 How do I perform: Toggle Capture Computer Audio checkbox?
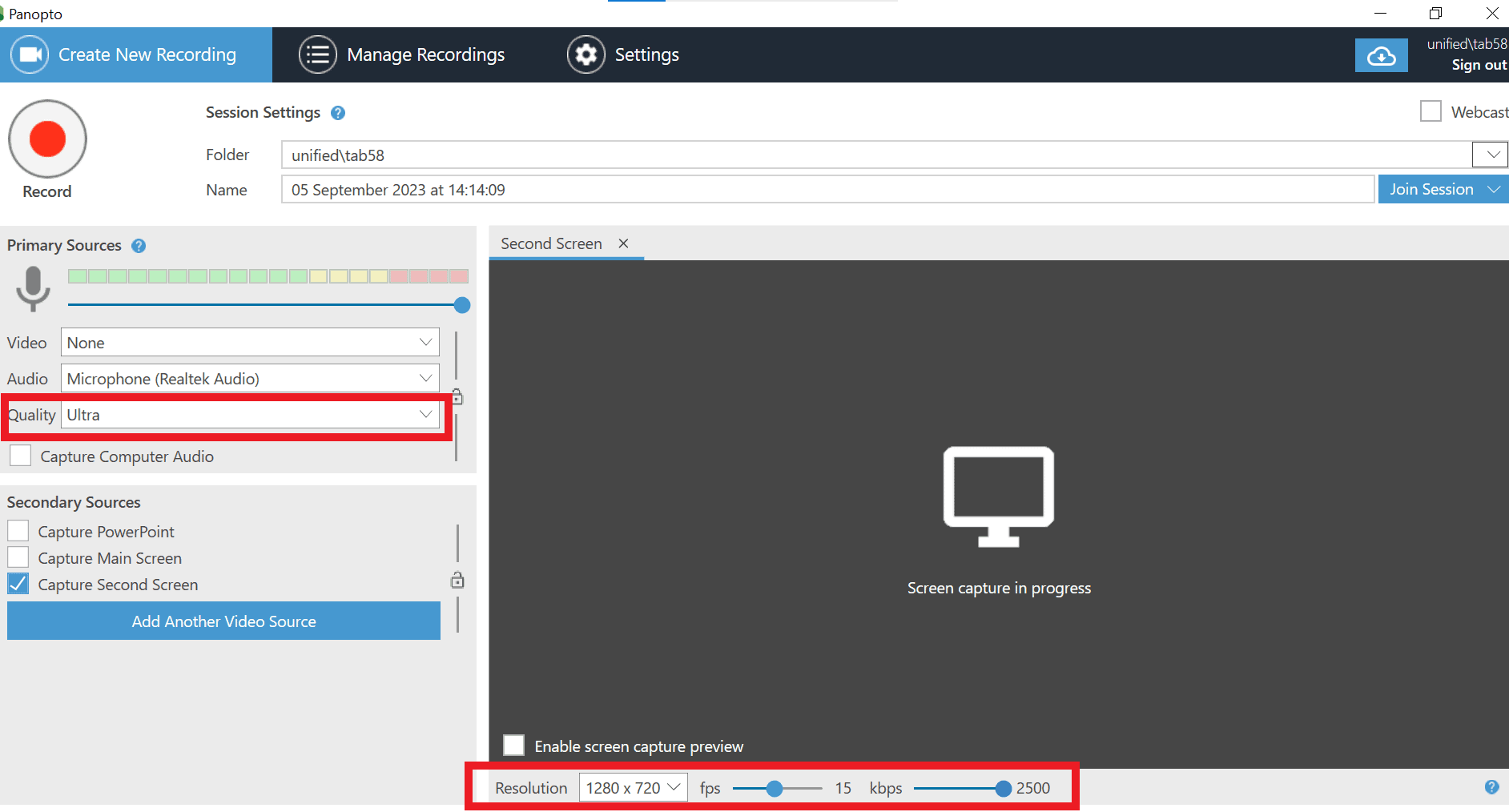[21, 456]
